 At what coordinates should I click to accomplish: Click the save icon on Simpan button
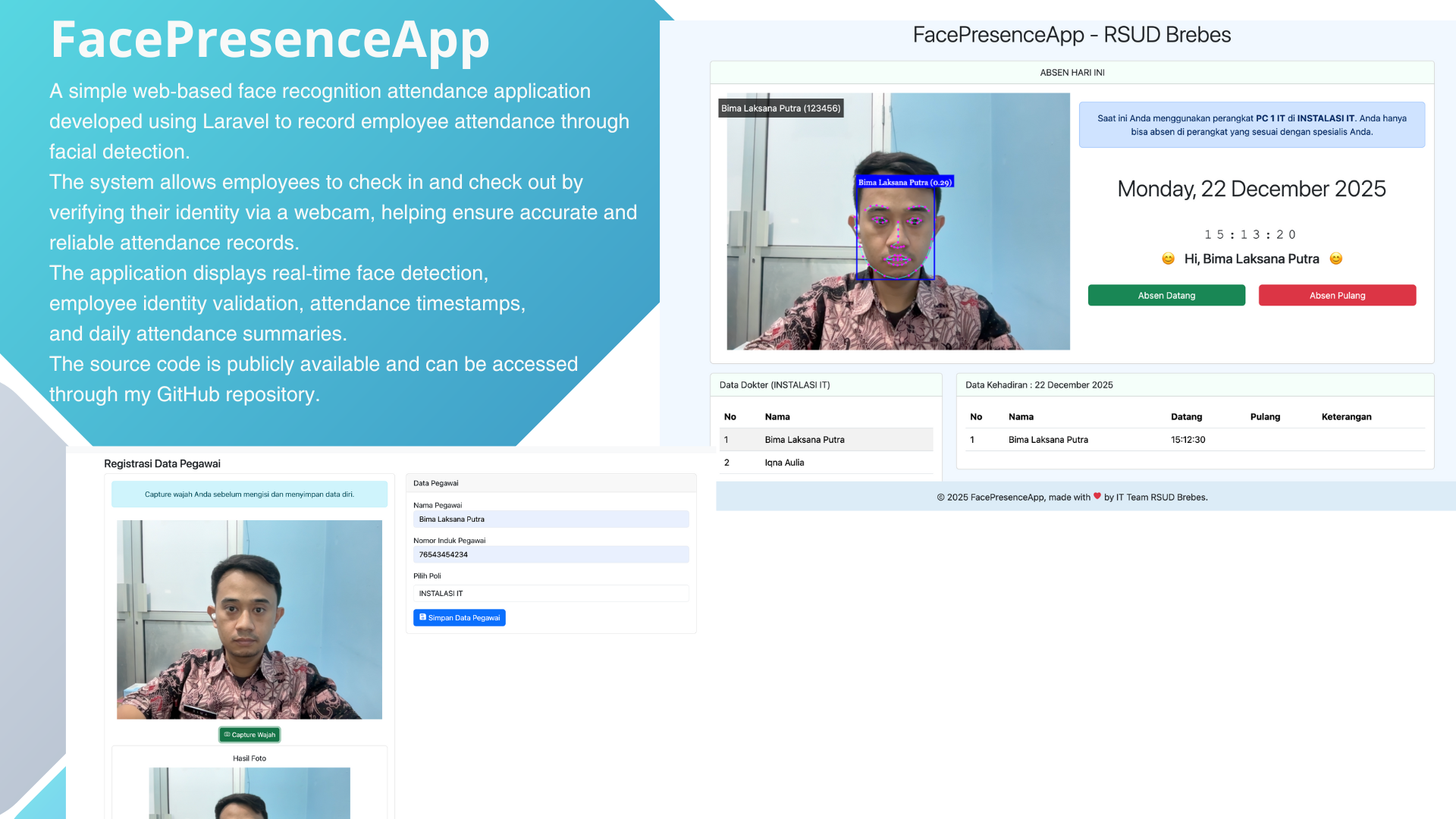click(422, 617)
